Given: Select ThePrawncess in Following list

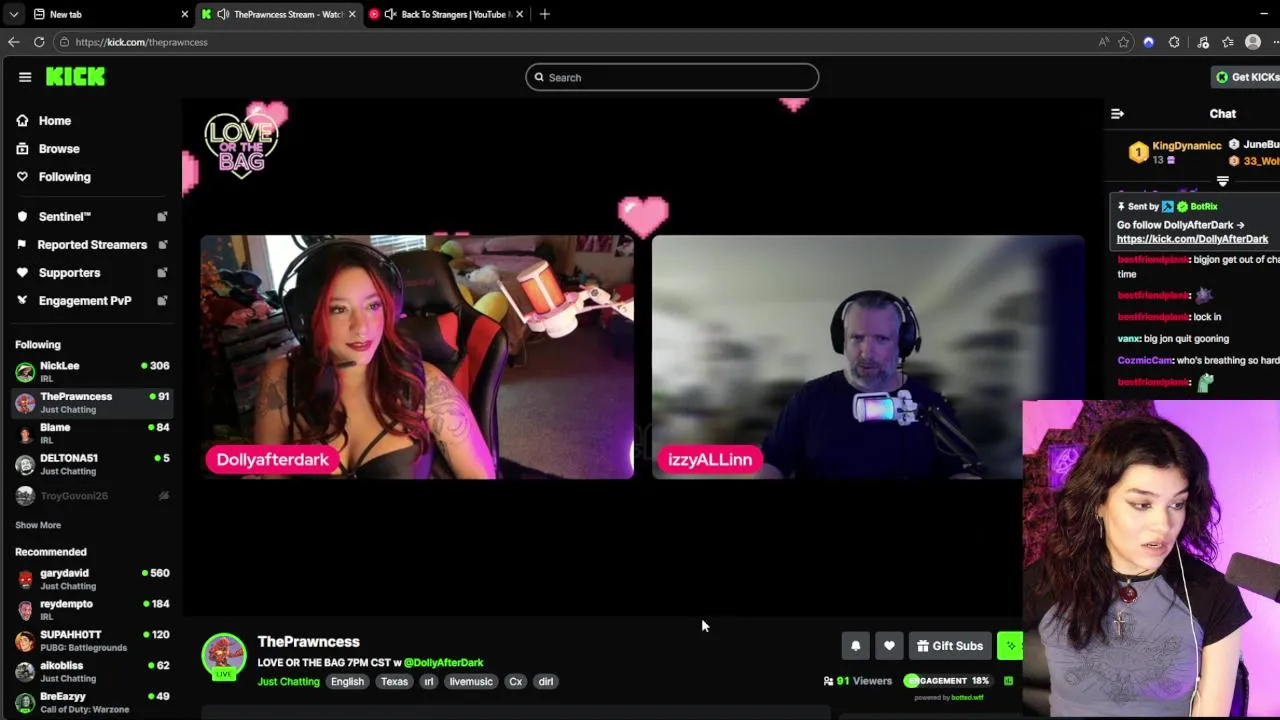Looking at the screenshot, I should click(x=92, y=403).
